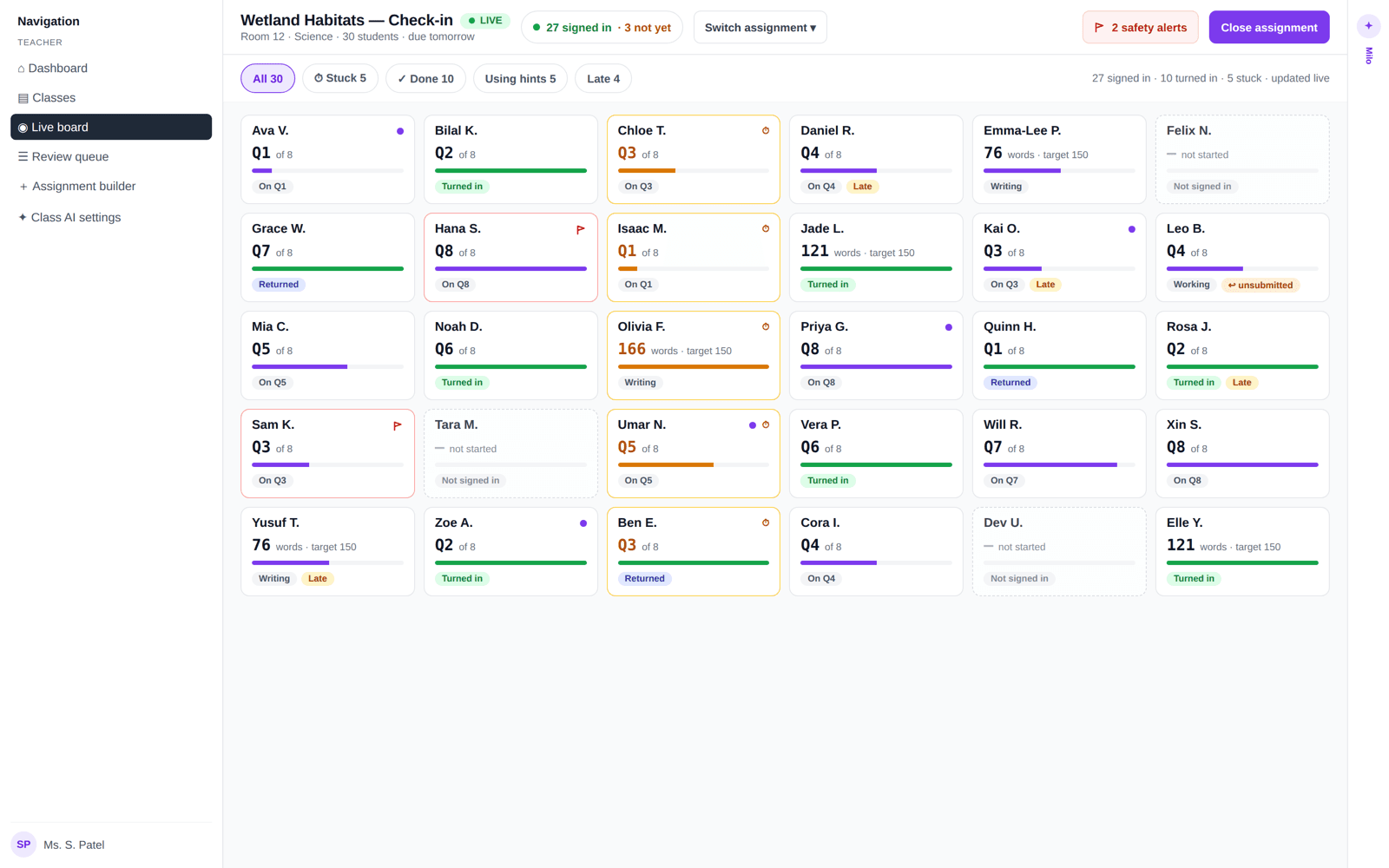Click the purple hint dot on Kai O. card

(1132, 229)
